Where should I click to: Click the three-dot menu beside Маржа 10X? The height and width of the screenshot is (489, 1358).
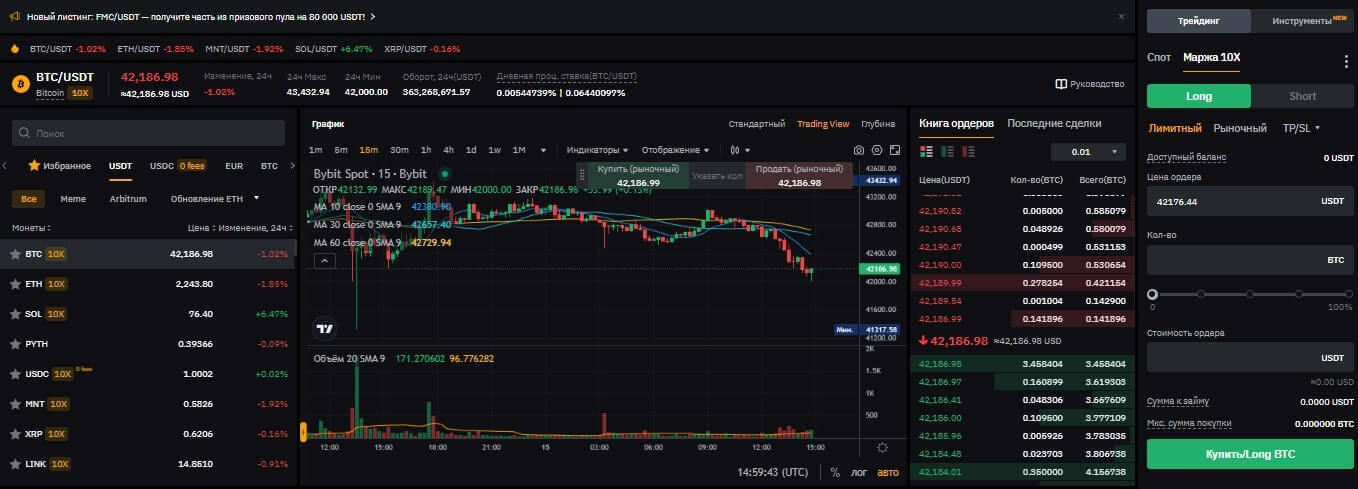tap(1346, 61)
